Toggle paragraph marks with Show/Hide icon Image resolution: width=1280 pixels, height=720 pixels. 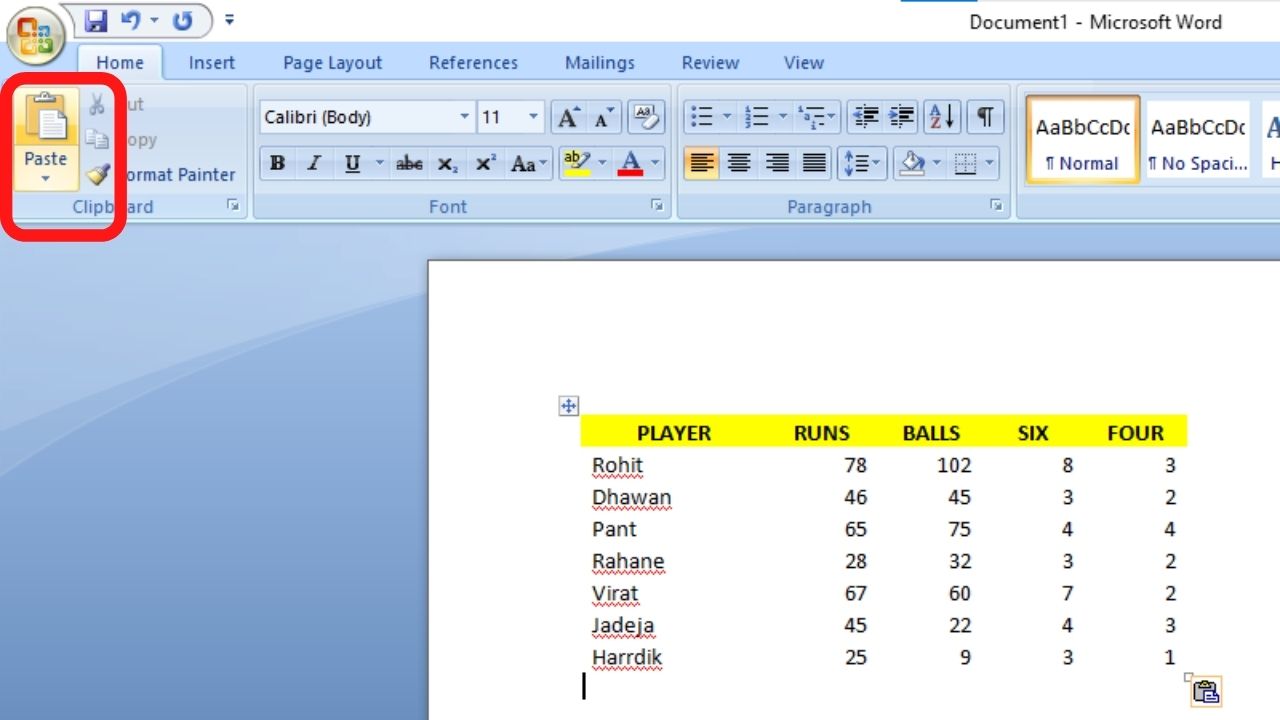tap(985, 116)
